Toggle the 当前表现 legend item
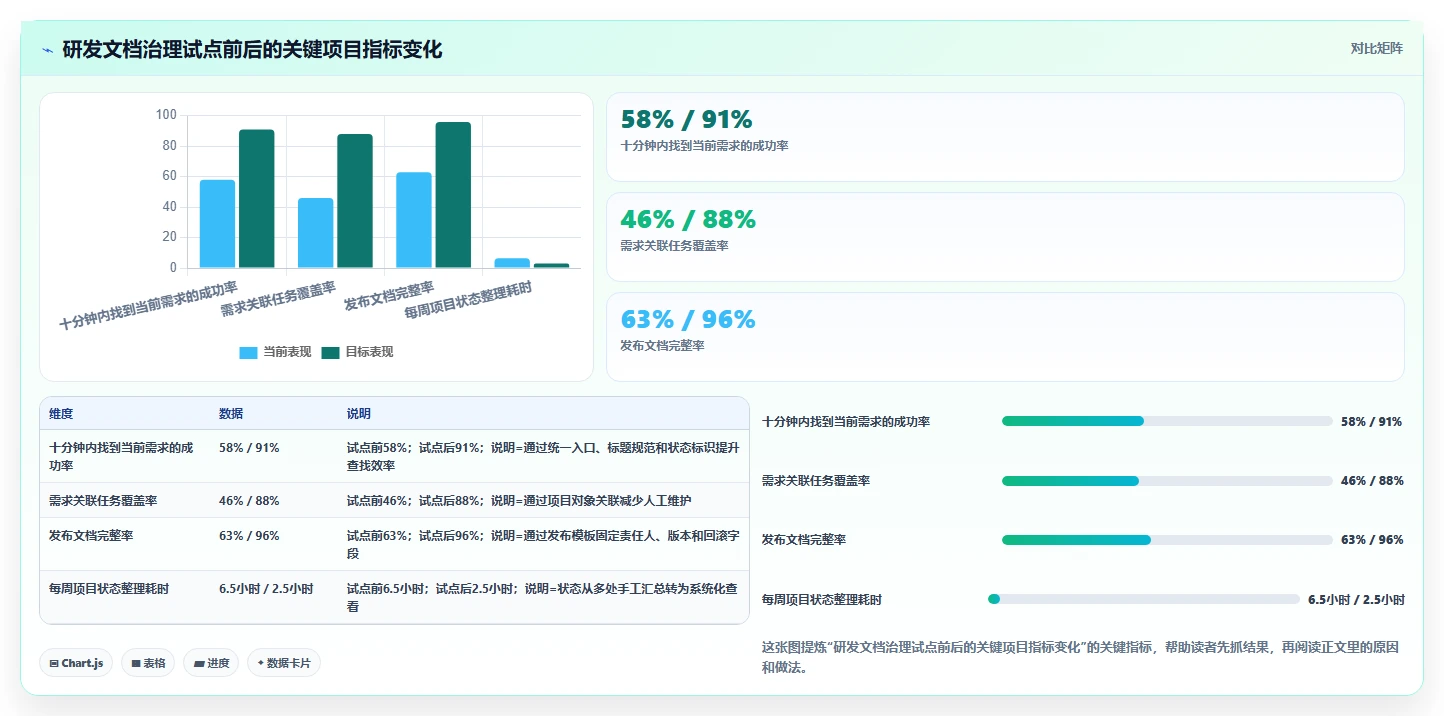Viewport: 1444px width, 716px height. click(x=275, y=352)
